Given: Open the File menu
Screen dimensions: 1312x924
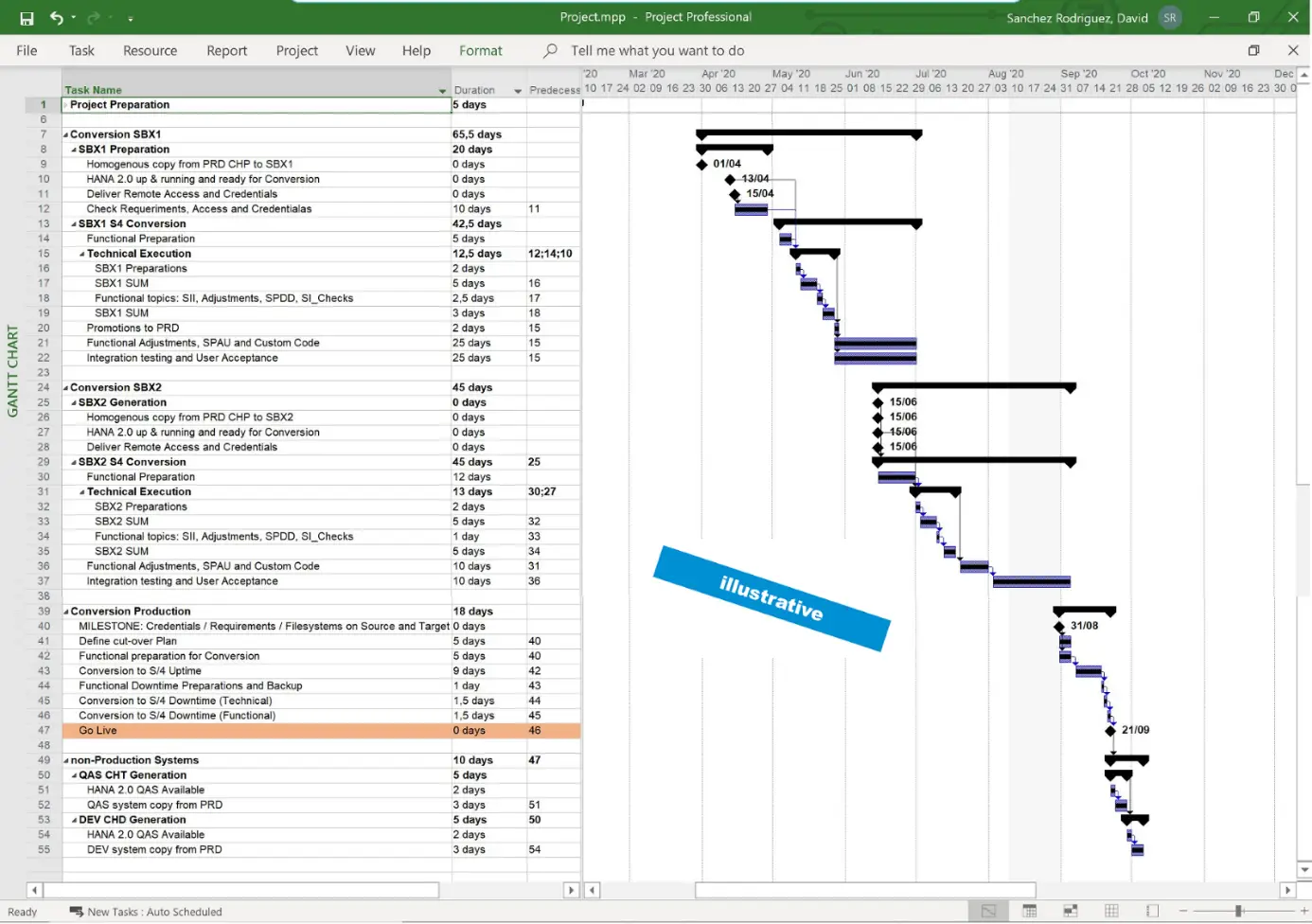Looking at the screenshot, I should click(x=27, y=50).
